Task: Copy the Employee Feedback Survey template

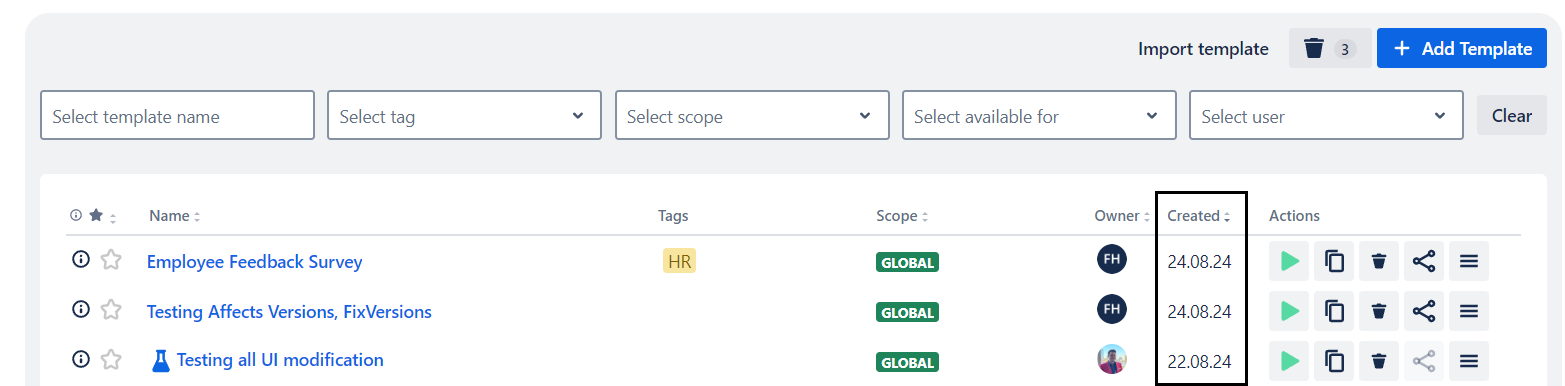Action: click(x=1334, y=262)
